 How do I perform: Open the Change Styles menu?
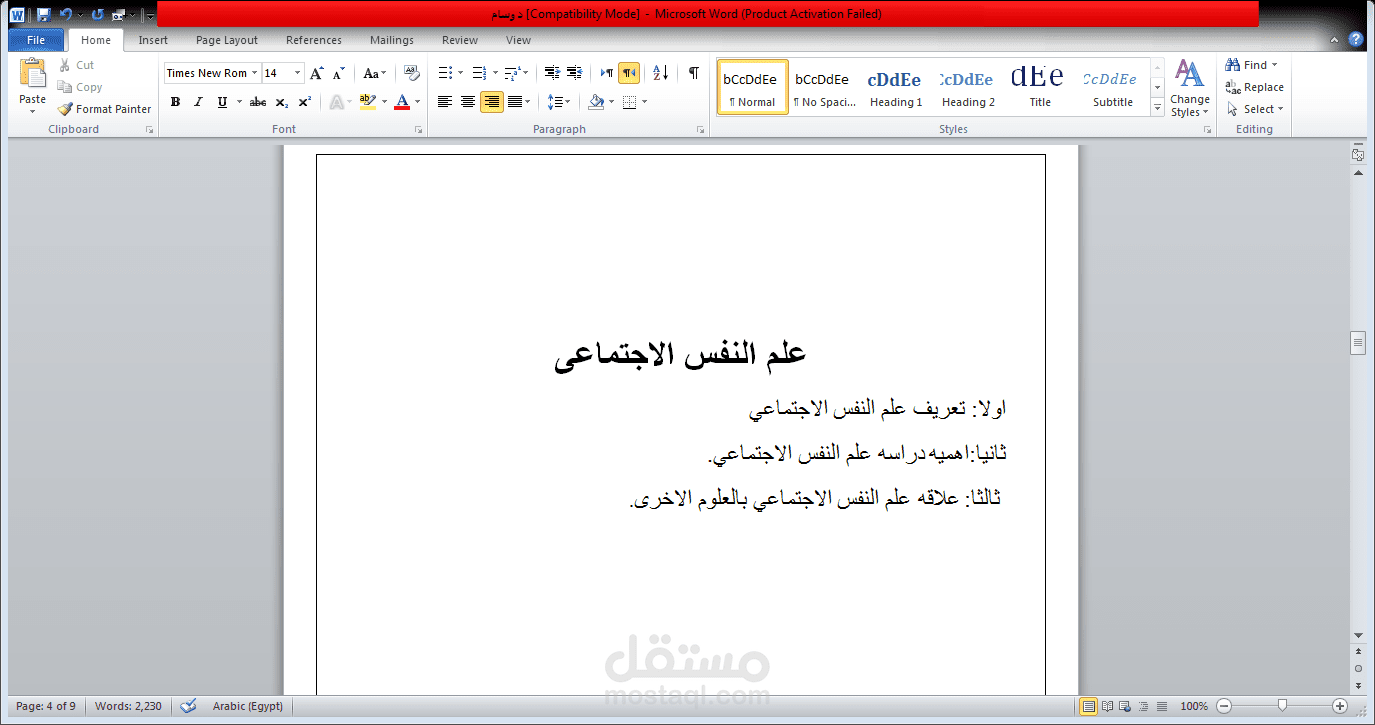(x=1189, y=88)
